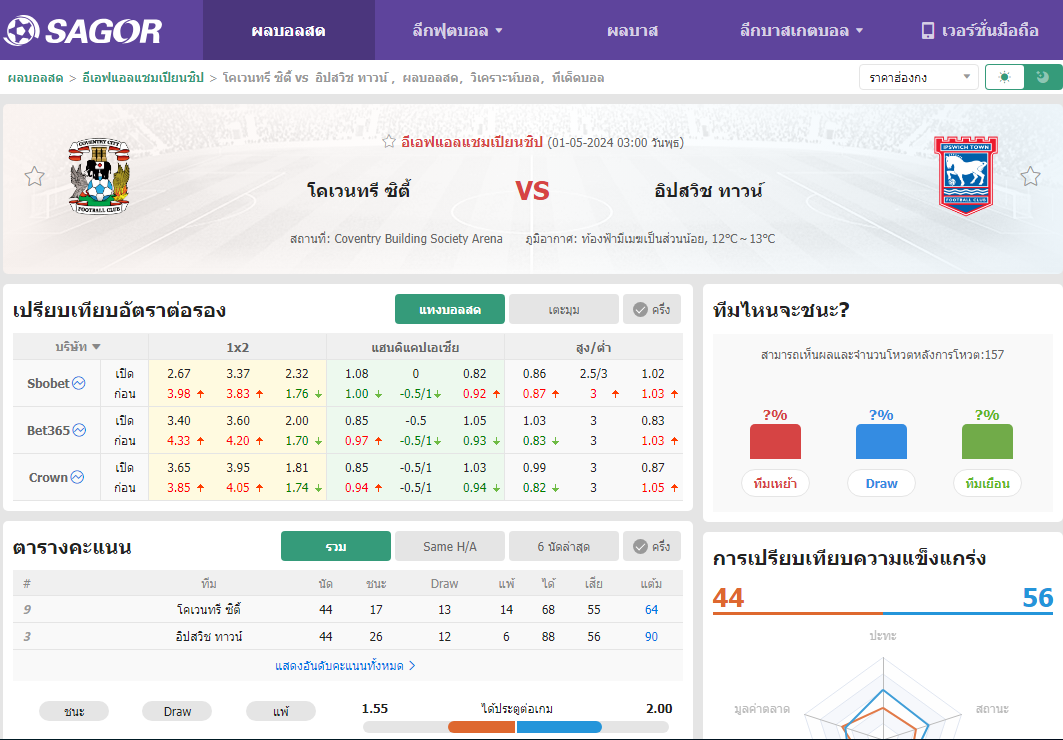Click Coventry points value 64
The width and height of the screenshot is (1063, 740).
pos(651,609)
